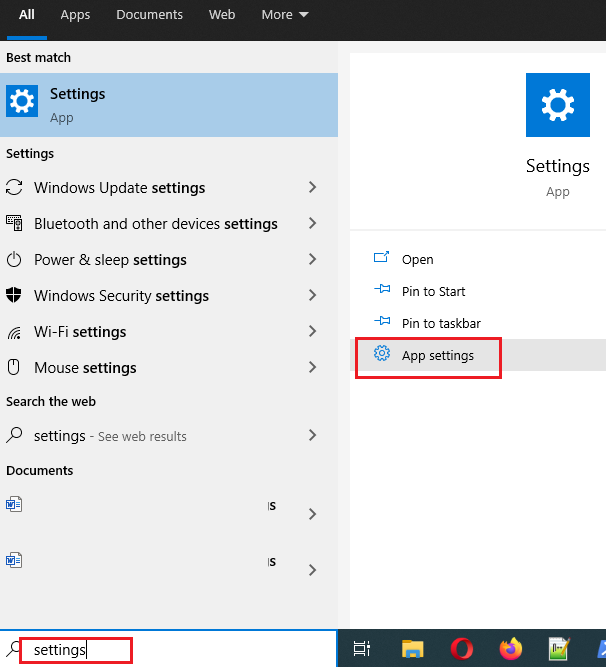Viewport: 606px width, 667px height.
Task: Open Windows Security settings result
Action: (x=169, y=296)
